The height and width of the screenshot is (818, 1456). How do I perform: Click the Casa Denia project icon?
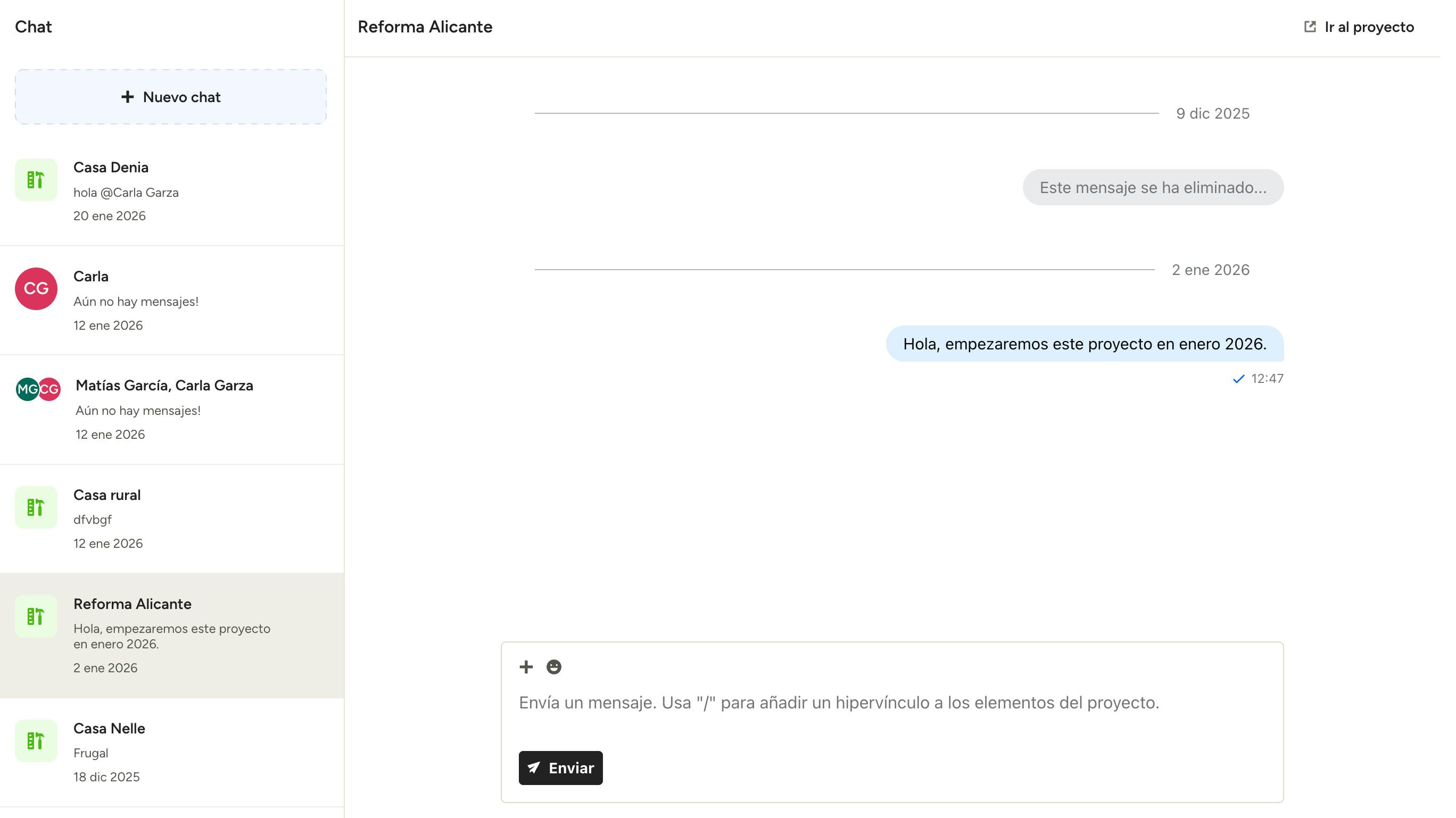36,180
